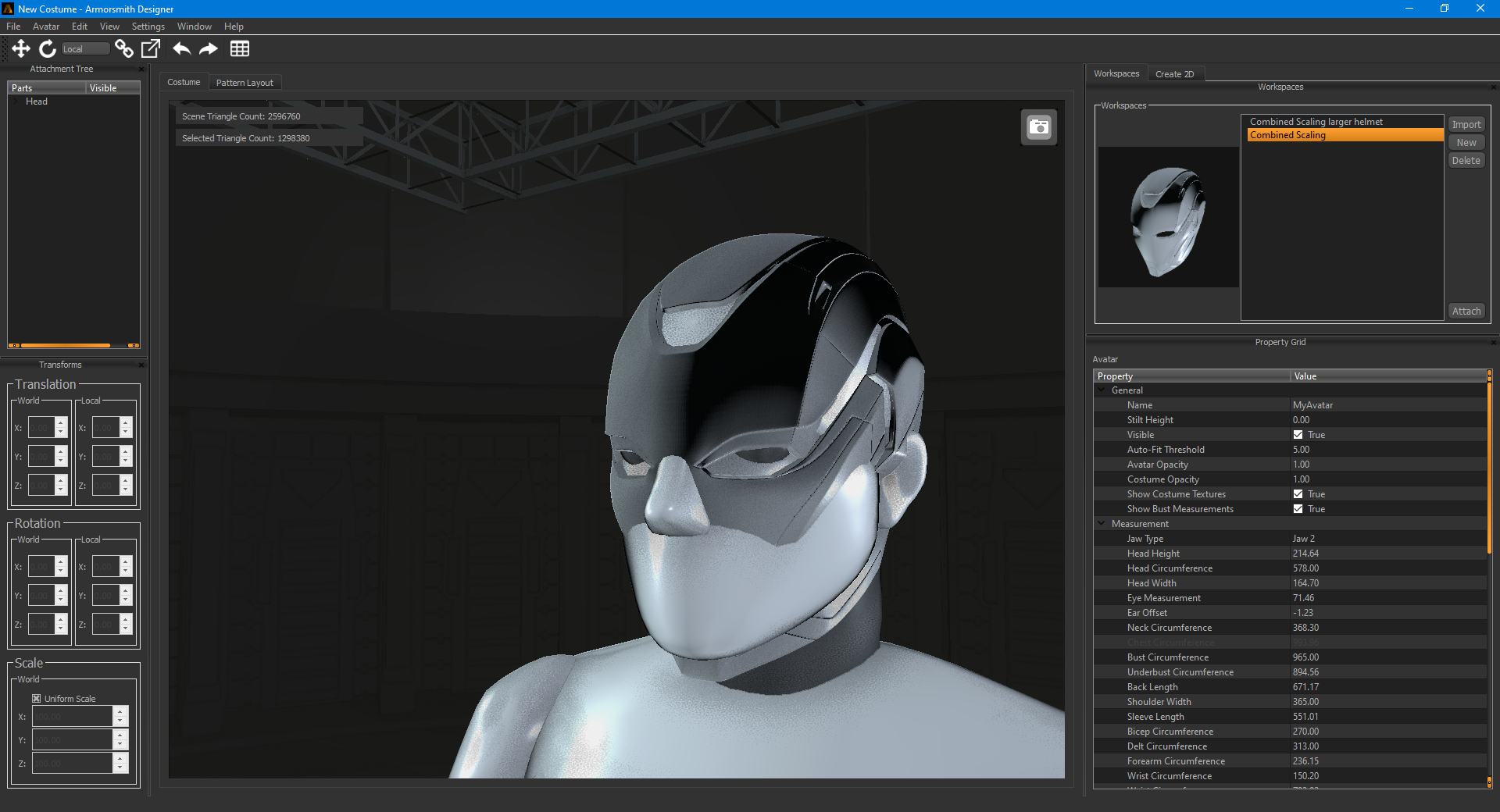Collapse the General property group
Screen dimensions: 1500x812
1102,390
